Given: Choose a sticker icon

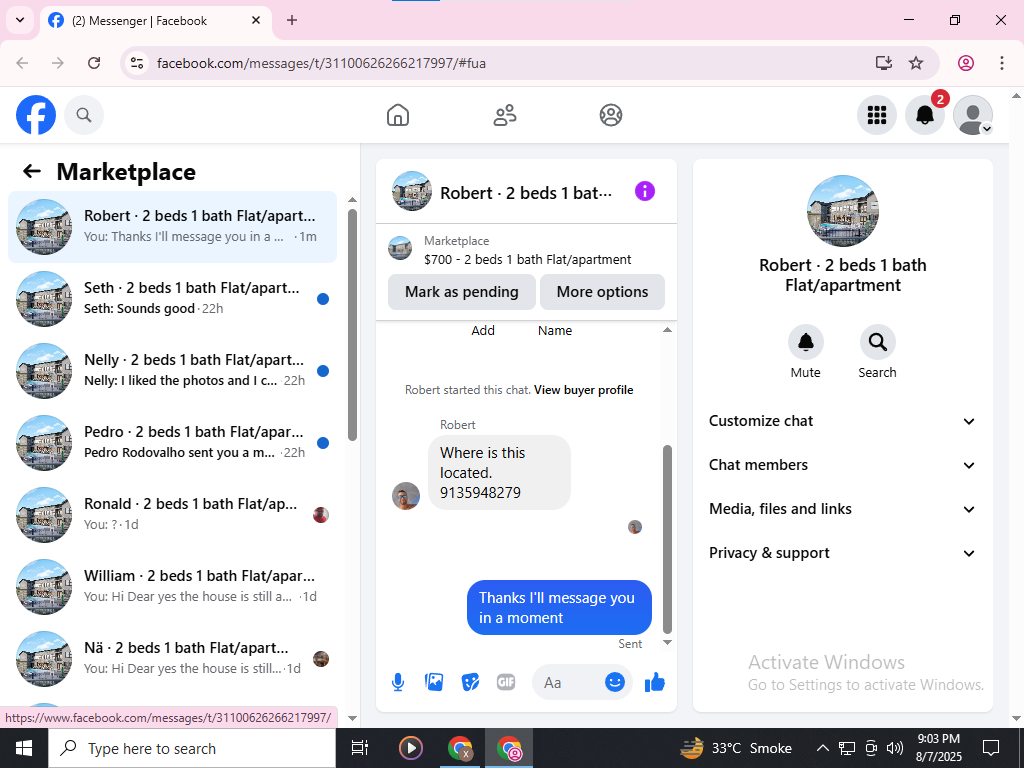Looking at the screenshot, I should tap(470, 682).
